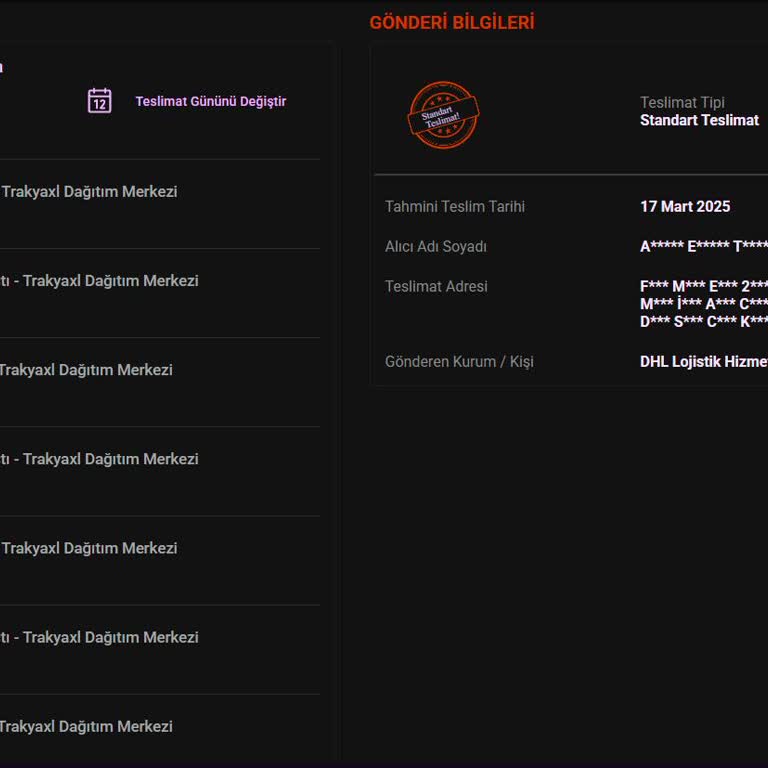The height and width of the screenshot is (768, 768).
Task: Open the Teslimat Gününü Değiştir link
Action: [210, 101]
